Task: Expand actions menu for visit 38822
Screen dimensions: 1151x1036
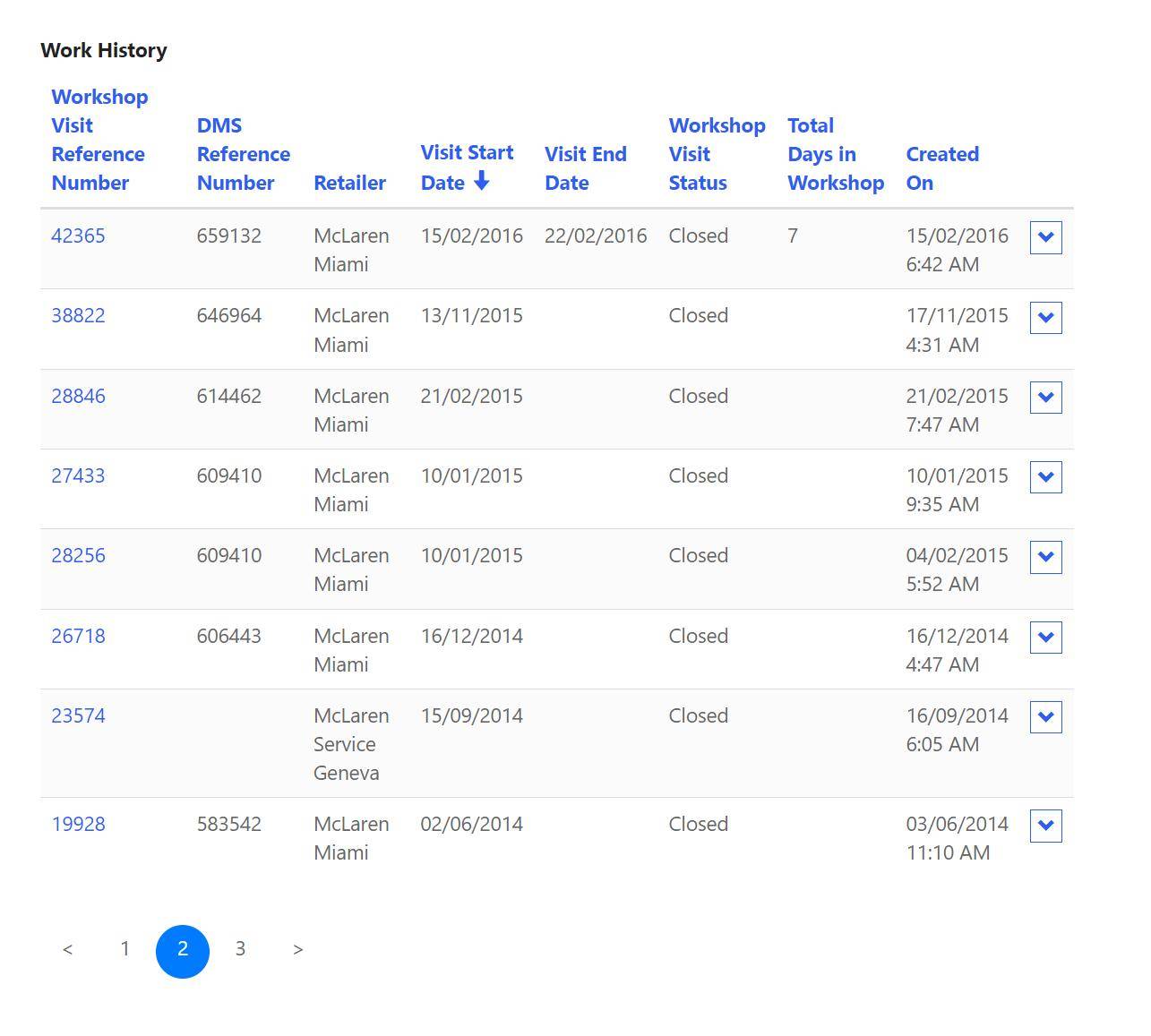Action: tap(1045, 318)
